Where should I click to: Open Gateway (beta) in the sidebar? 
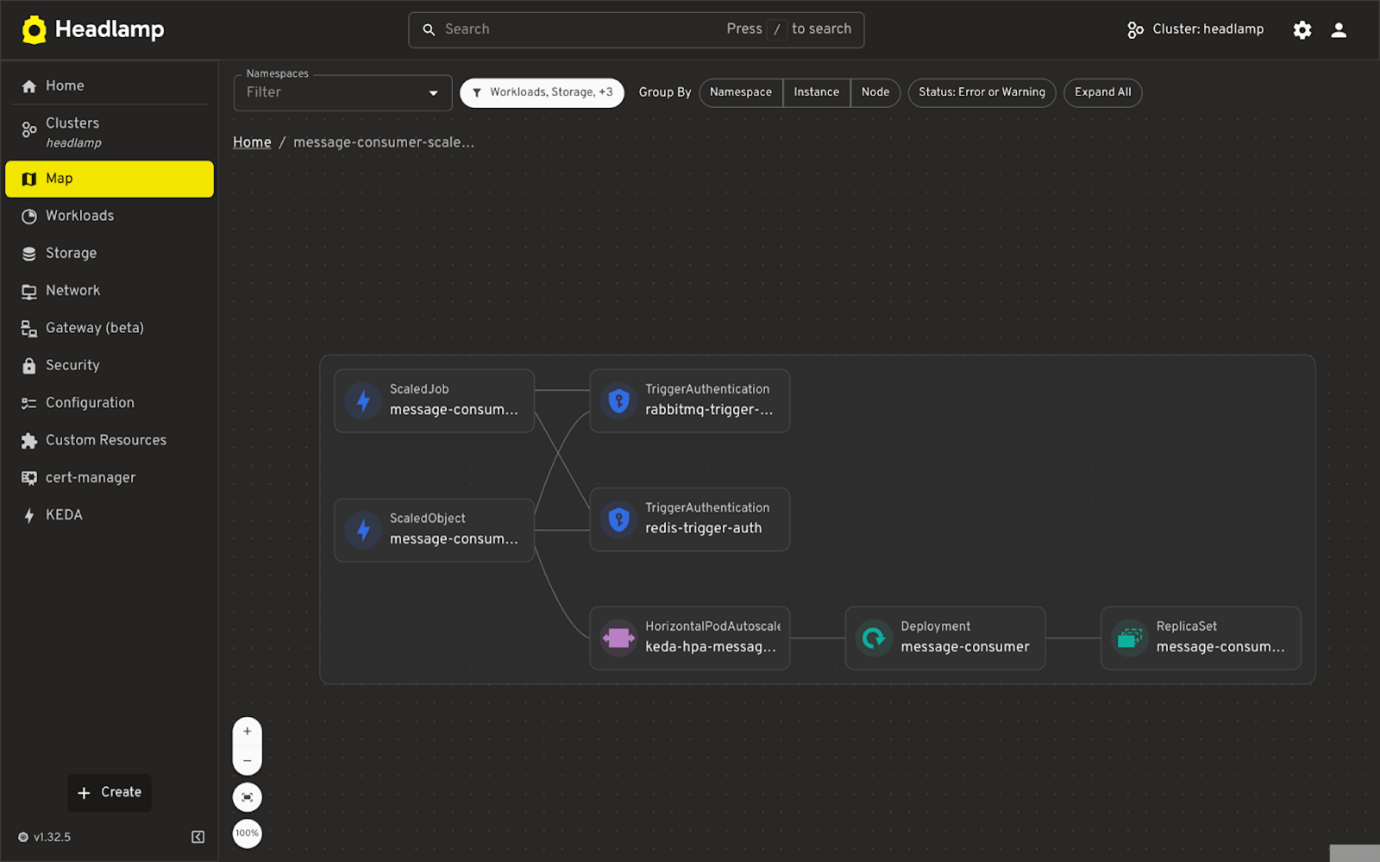110,328
